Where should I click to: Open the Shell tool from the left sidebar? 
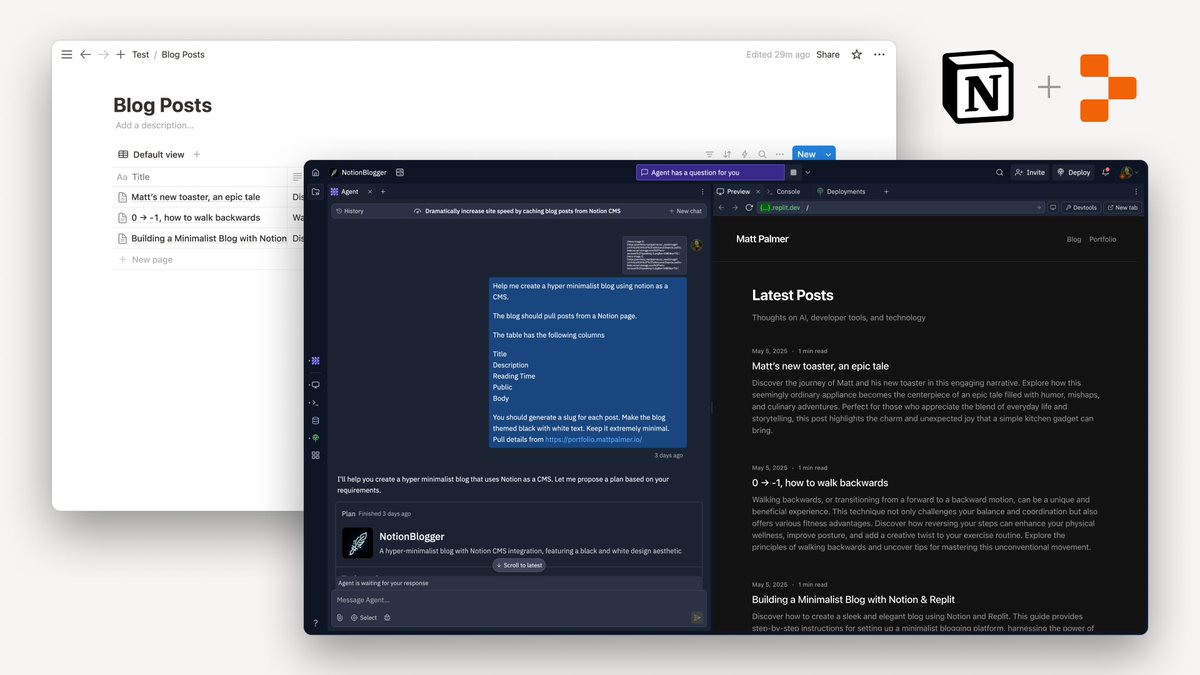[x=315, y=402]
